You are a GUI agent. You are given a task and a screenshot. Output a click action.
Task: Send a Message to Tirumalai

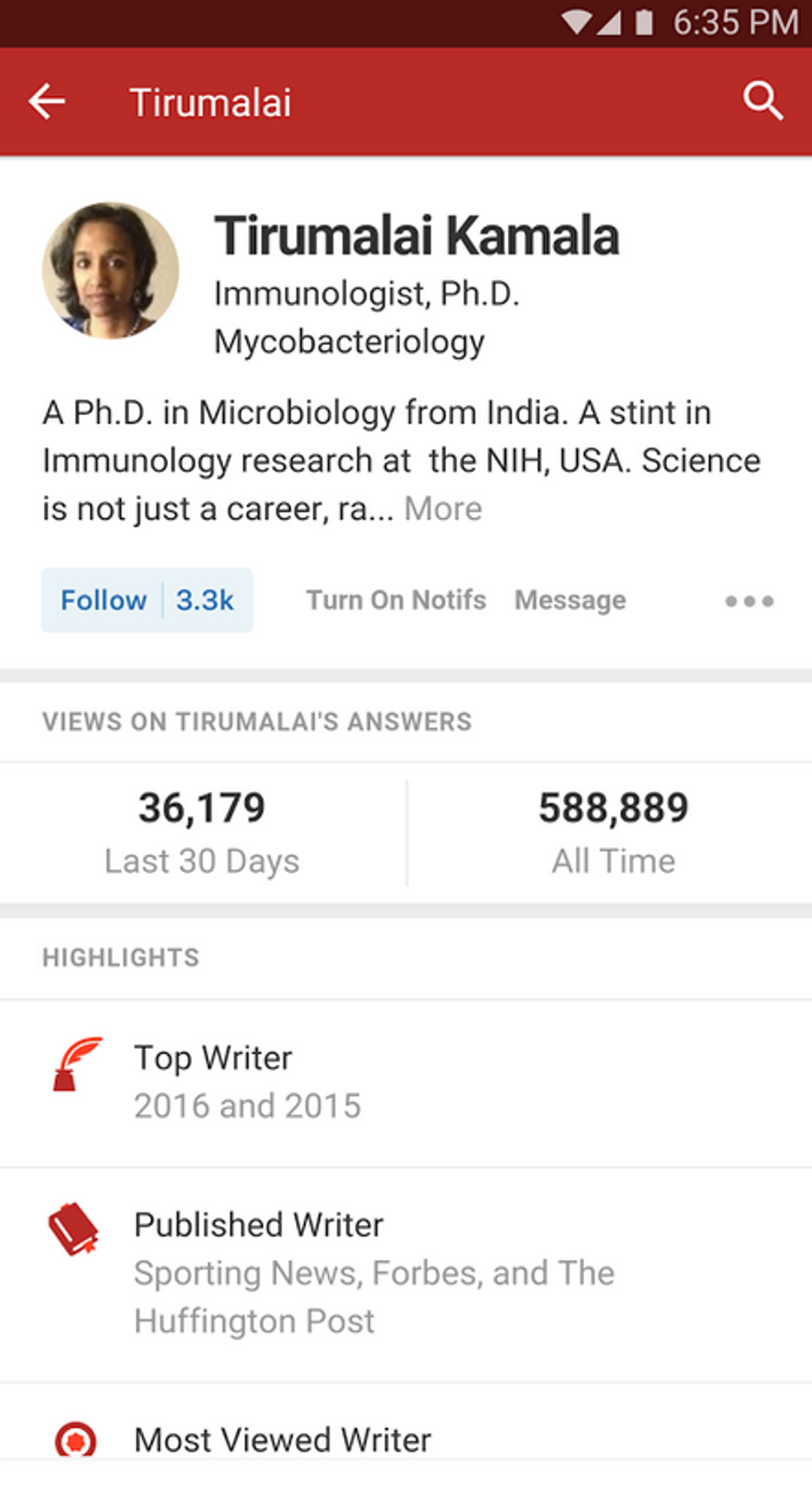tap(570, 600)
